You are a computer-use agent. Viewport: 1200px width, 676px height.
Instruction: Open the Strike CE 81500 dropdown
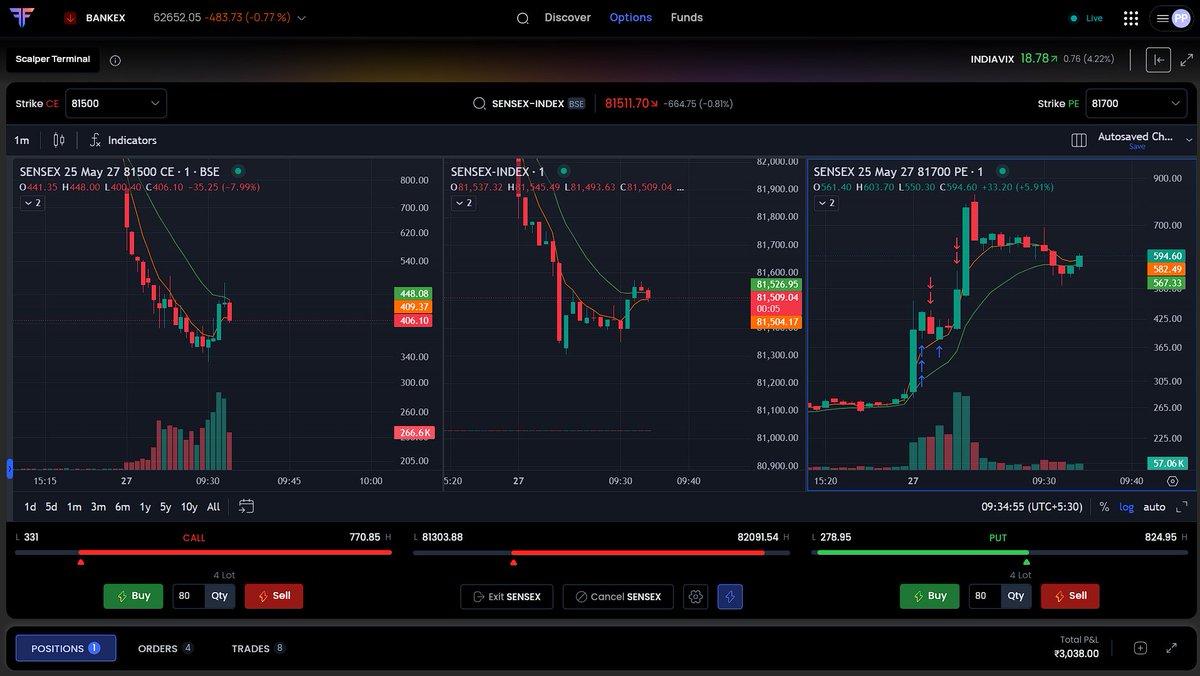[116, 103]
